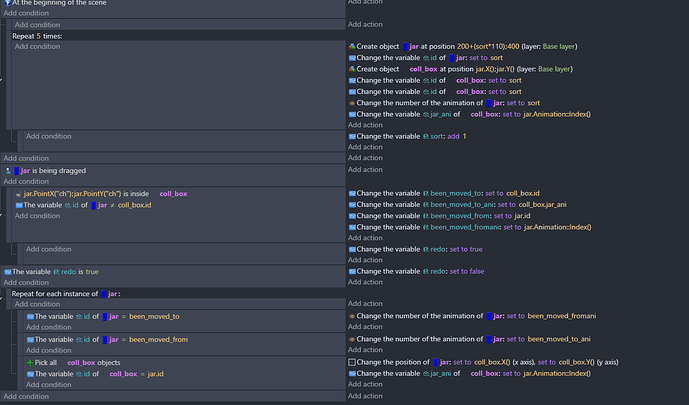Click variable icon of been_moved_fromani set to jar.Animation::Index()

coord(352,228)
